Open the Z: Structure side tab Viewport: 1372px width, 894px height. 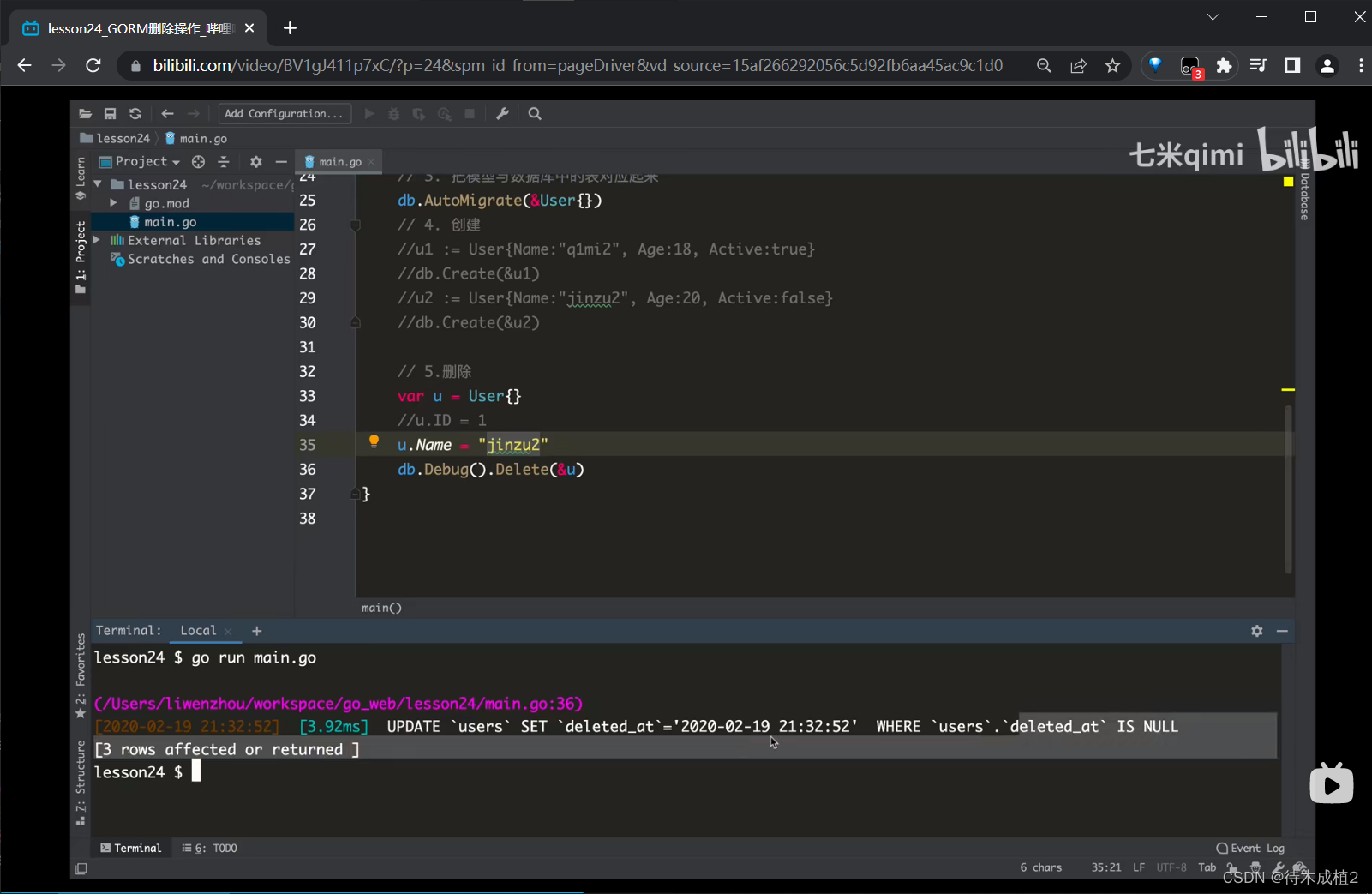point(81,783)
